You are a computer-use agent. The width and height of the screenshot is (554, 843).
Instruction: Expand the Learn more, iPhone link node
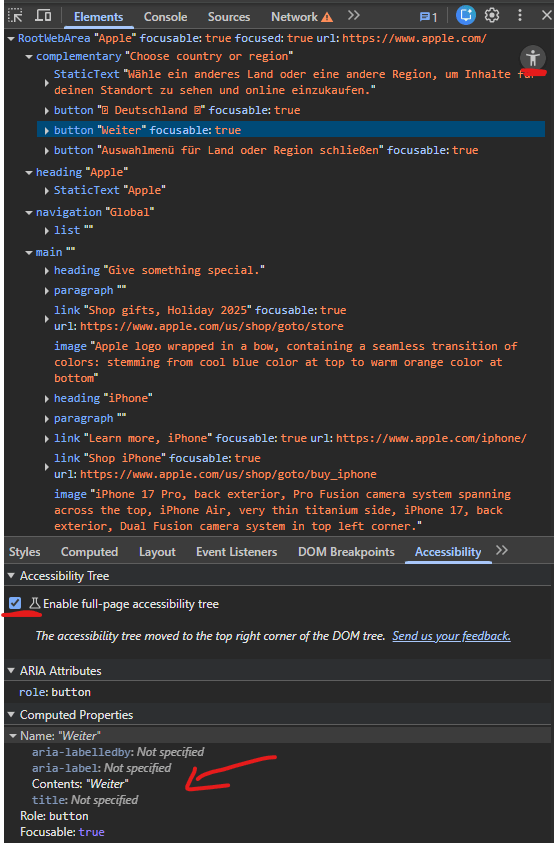point(47,439)
